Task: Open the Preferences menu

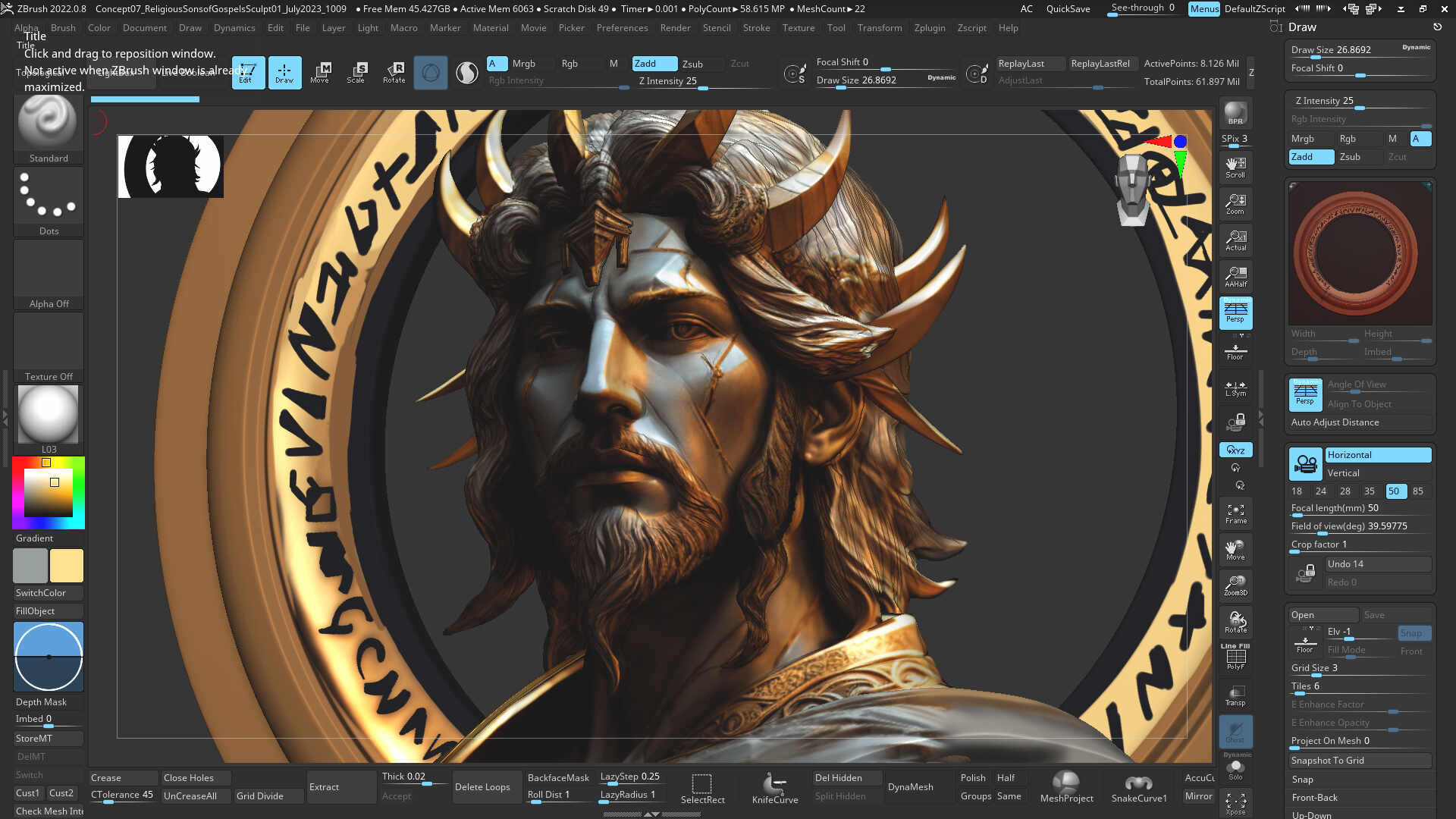Action: click(622, 28)
